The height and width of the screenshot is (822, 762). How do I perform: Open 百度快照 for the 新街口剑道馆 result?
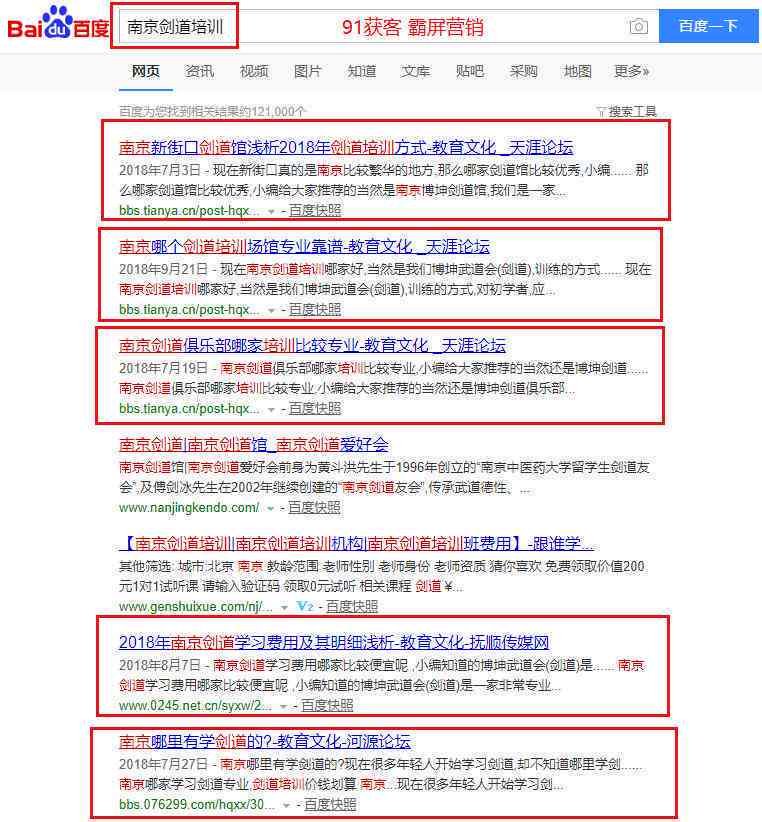pos(315,211)
